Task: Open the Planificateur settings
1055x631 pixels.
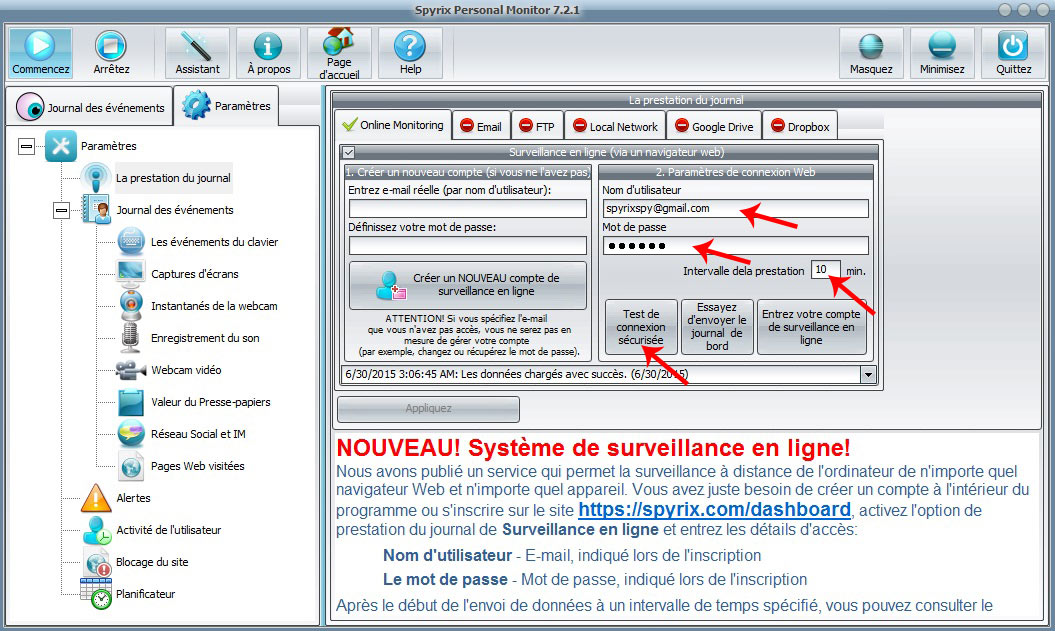Action: [x=145, y=594]
